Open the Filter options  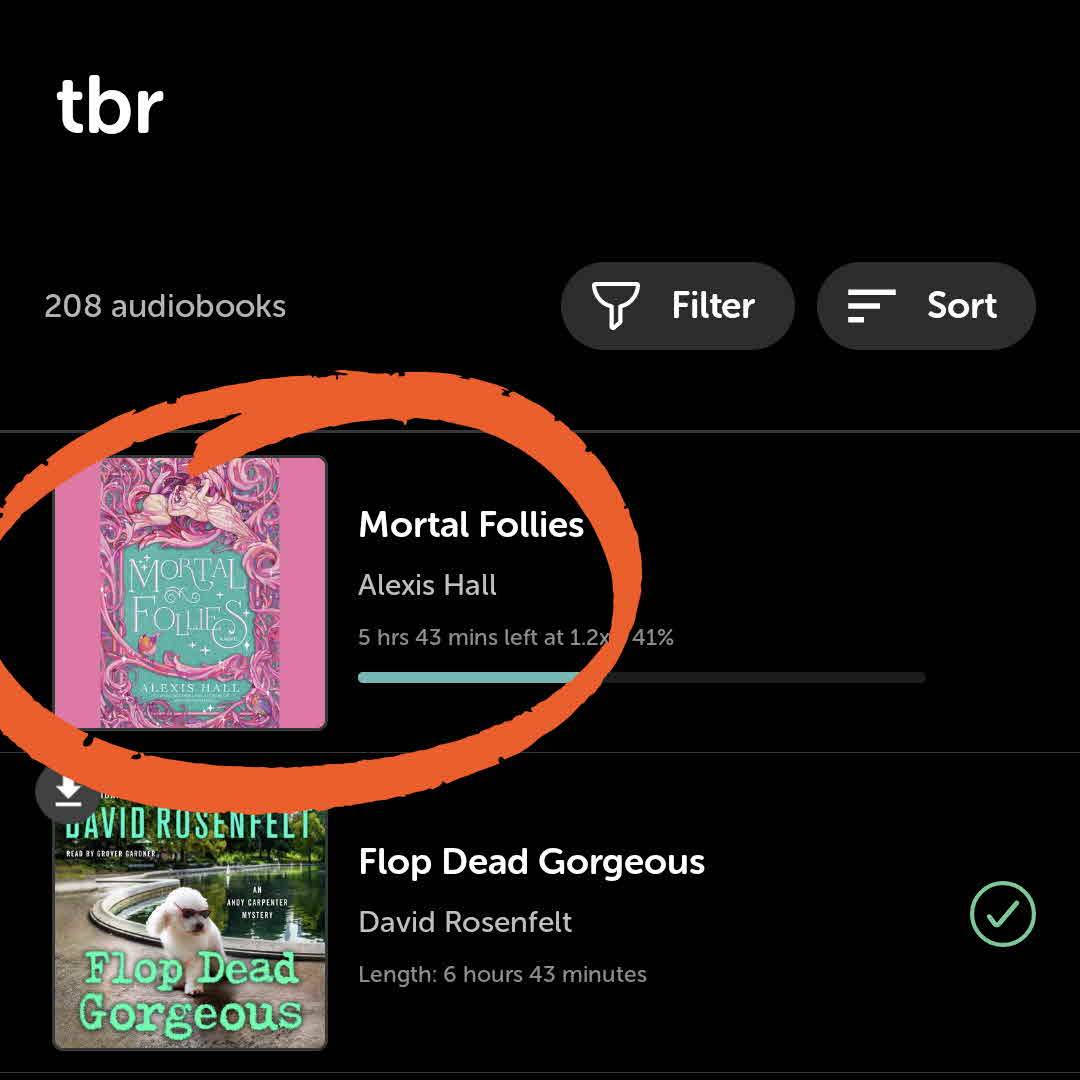tap(678, 306)
